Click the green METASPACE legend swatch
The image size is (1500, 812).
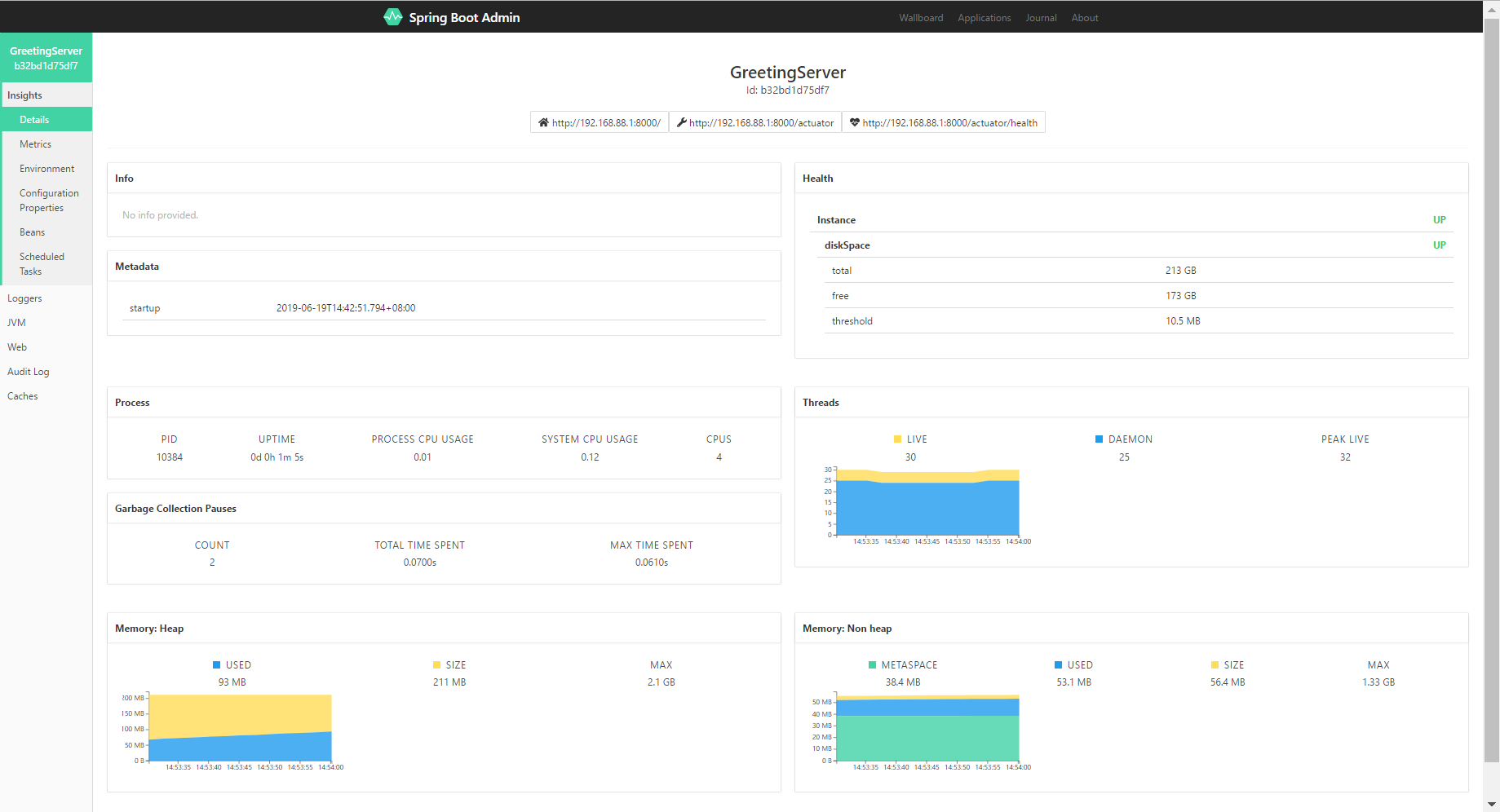pos(872,665)
